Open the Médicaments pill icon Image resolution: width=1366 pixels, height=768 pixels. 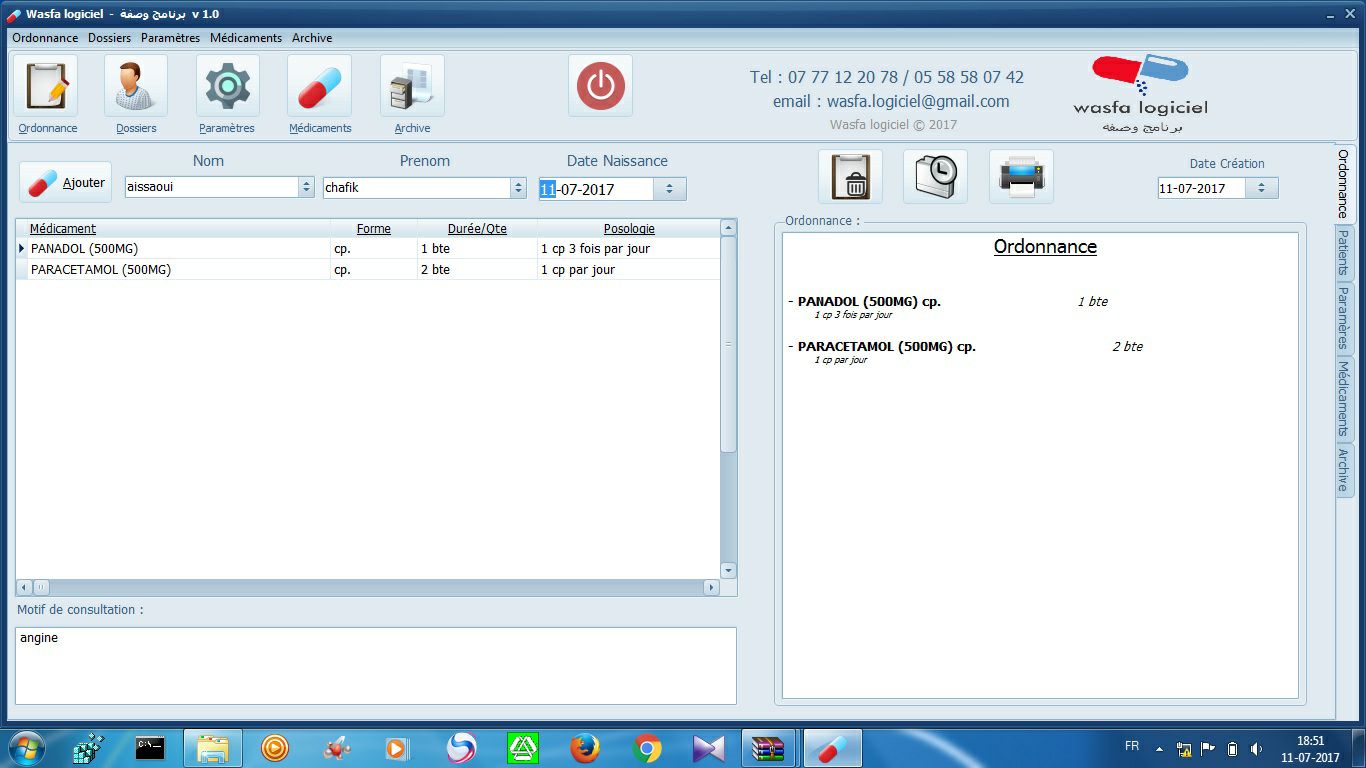320,86
